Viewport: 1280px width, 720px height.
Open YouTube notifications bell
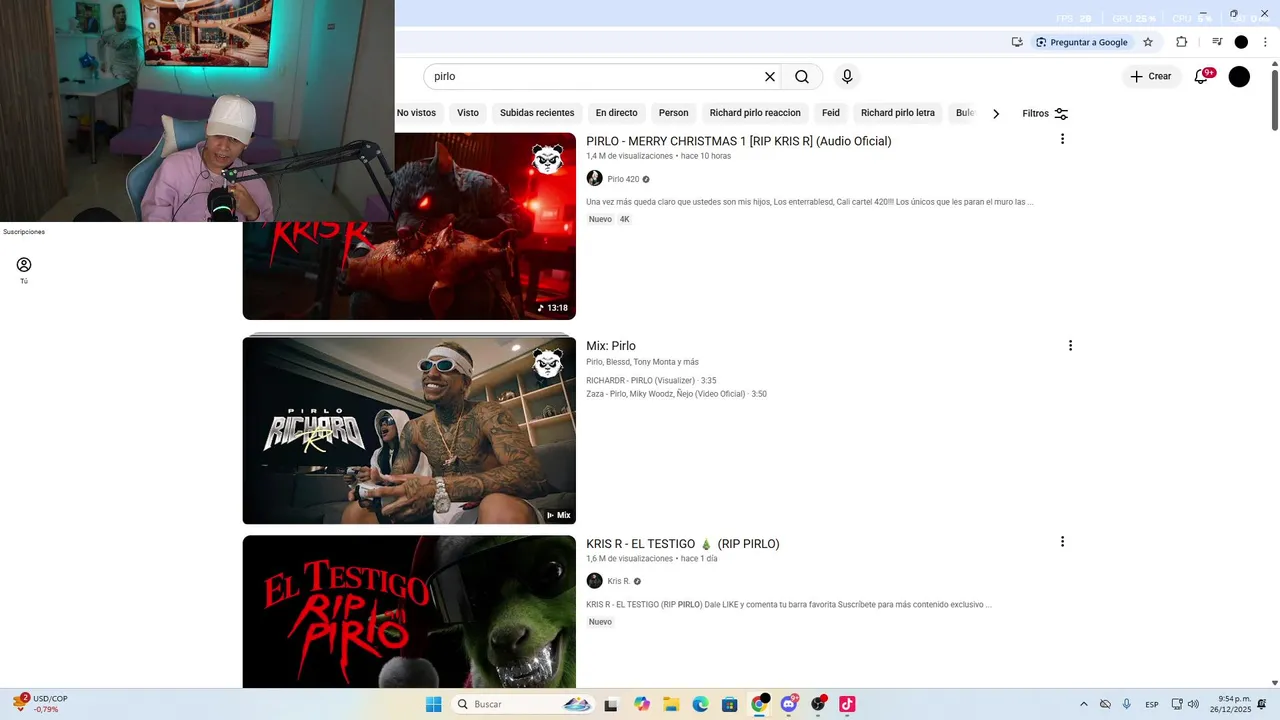(x=1202, y=77)
